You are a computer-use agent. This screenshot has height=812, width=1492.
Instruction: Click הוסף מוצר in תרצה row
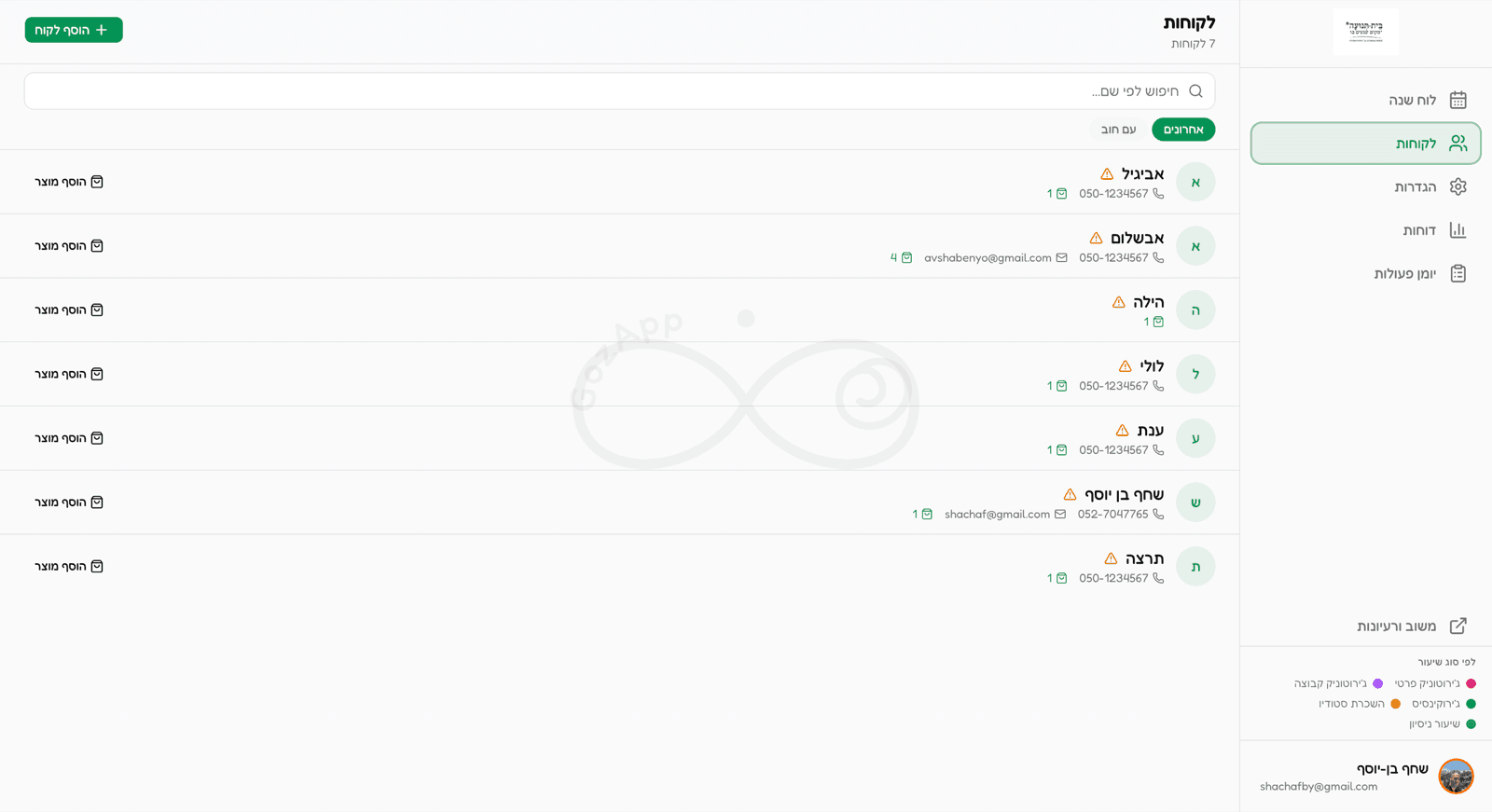coord(69,566)
